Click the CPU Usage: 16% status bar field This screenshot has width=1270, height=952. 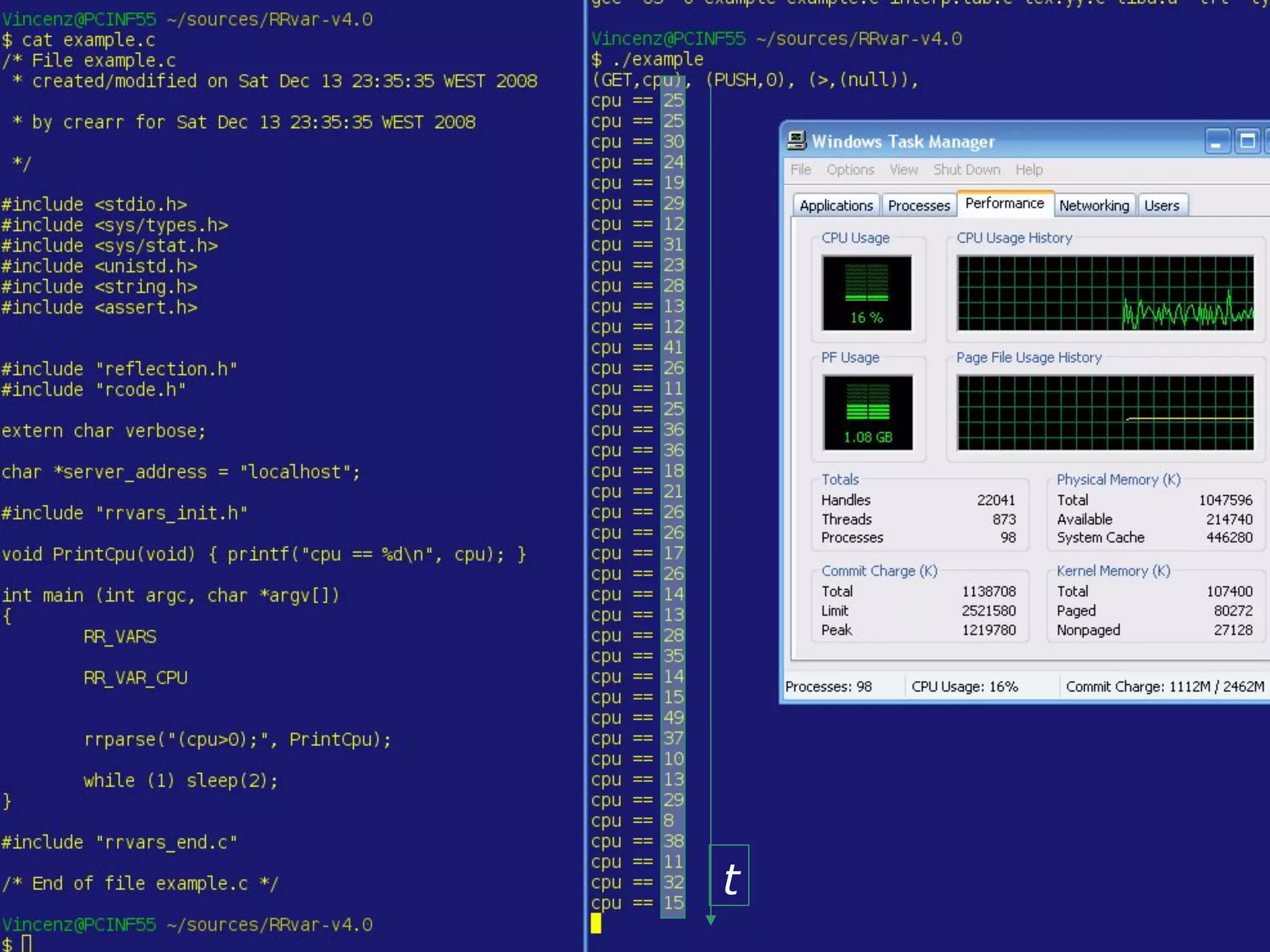coord(964,687)
